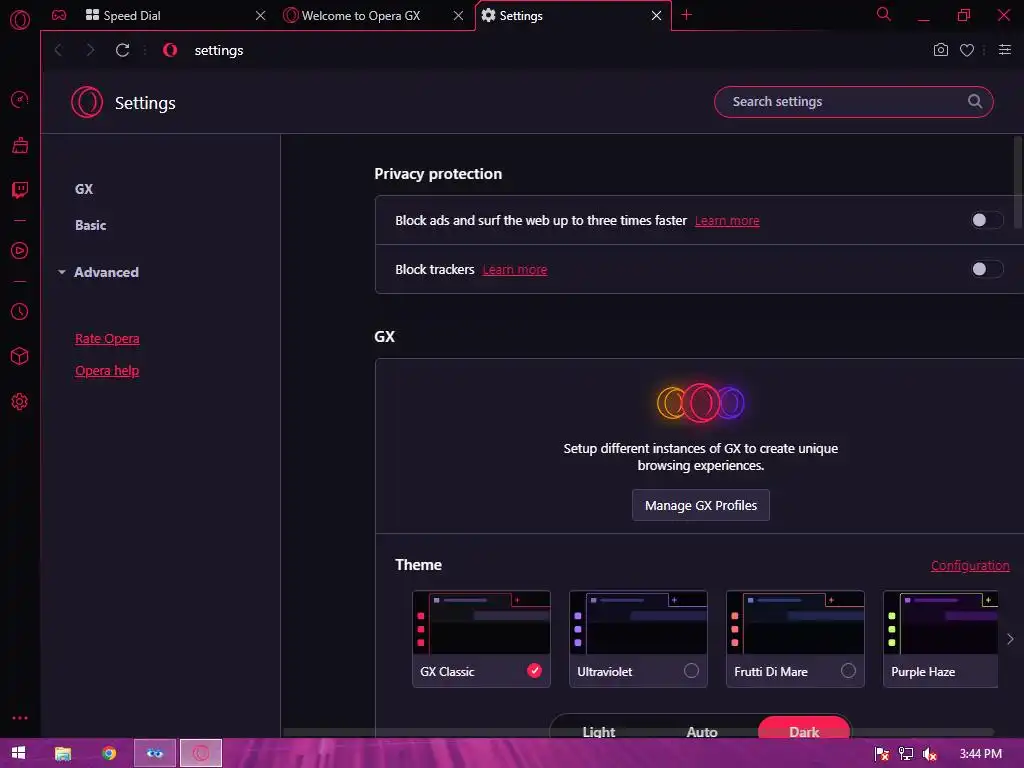Switch to Light mode
This screenshot has height=768, width=1024.
(598, 732)
